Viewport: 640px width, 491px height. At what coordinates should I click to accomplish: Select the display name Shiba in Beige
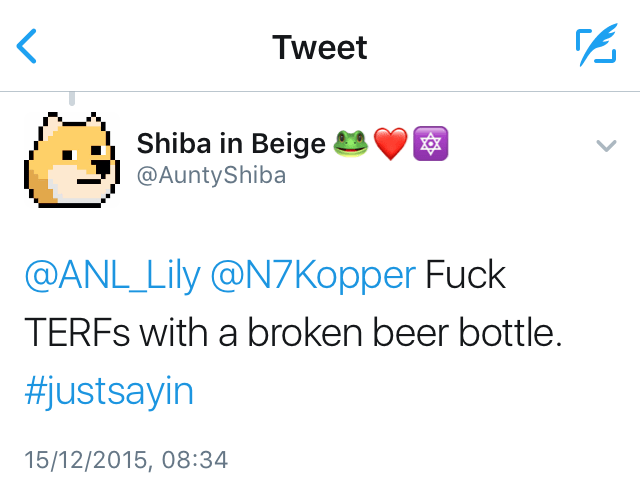tap(231, 144)
